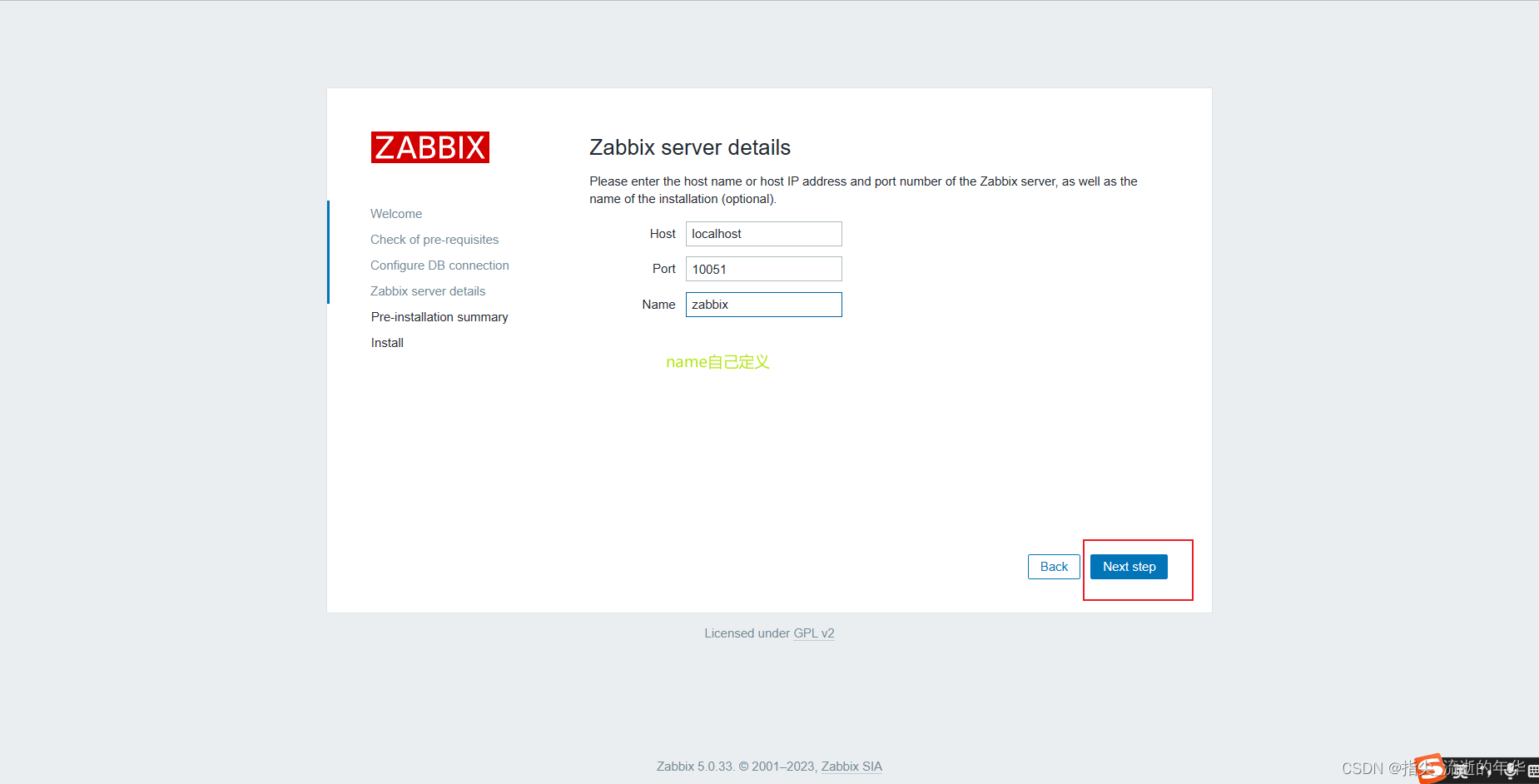Go back with the Back button
Image resolution: width=1539 pixels, height=784 pixels.
(x=1054, y=567)
